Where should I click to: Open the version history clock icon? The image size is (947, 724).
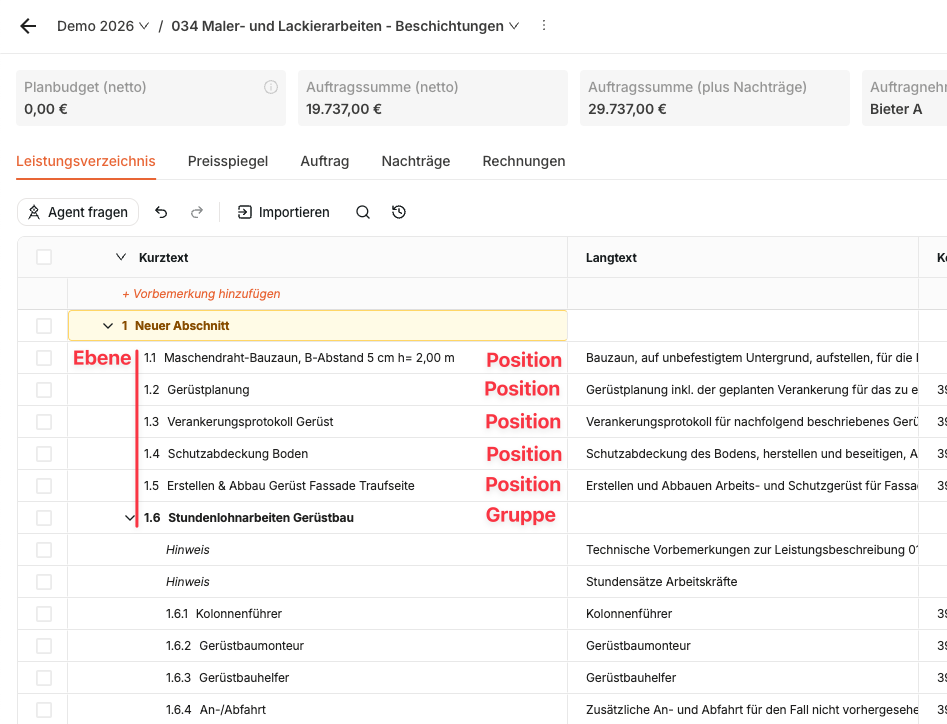[x=399, y=212]
